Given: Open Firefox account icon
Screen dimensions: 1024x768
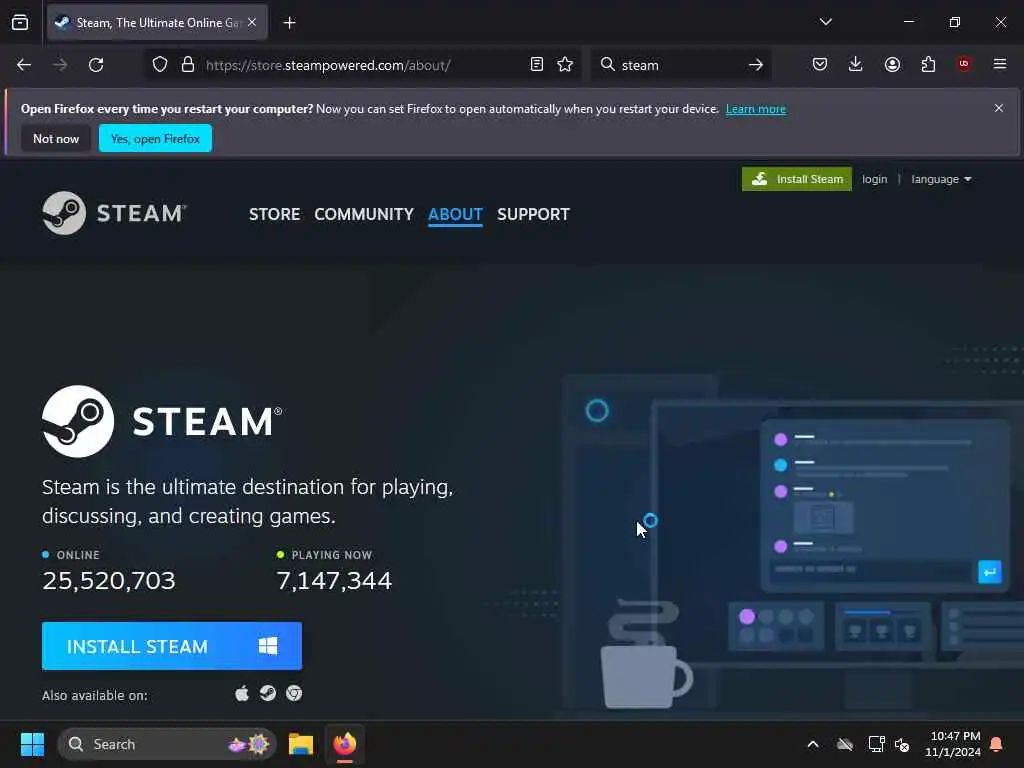Looking at the screenshot, I should [x=892, y=64].
